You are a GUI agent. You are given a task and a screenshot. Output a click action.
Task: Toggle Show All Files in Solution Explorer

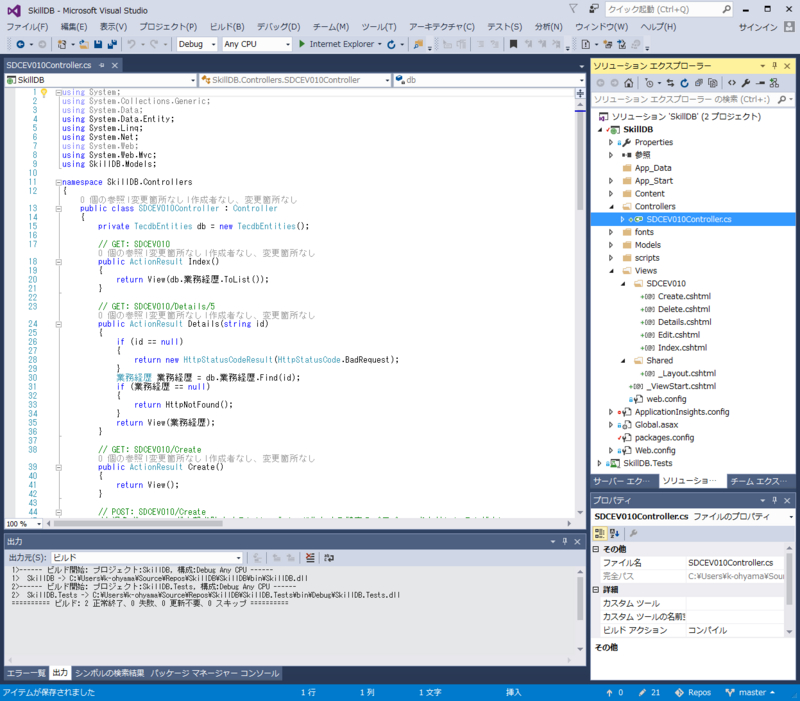click(x=713, y=83)
